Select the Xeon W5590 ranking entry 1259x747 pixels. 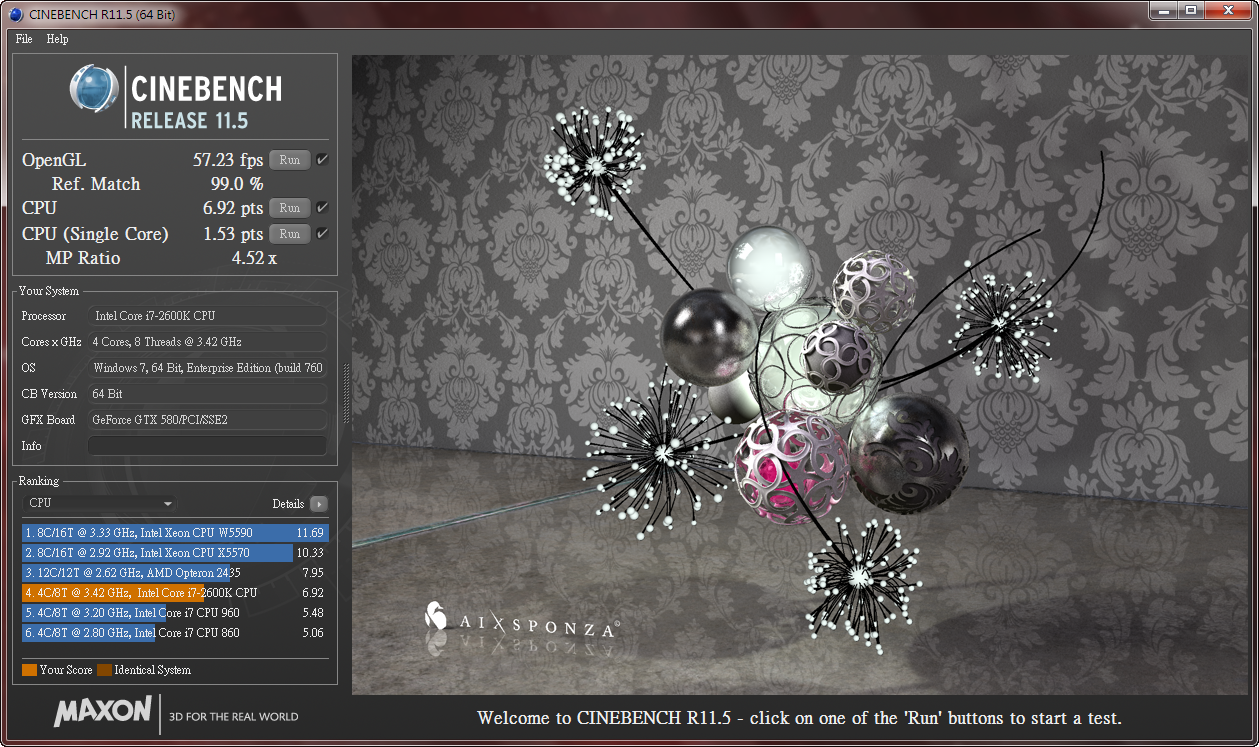point(175,533)
